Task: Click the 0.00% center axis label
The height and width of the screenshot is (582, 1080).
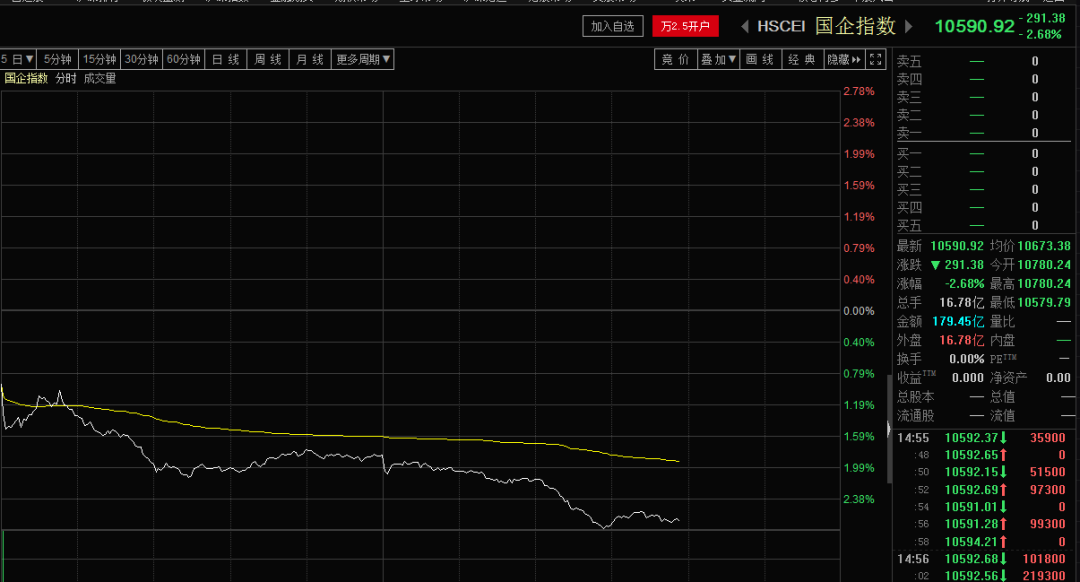Action: point(859,311)
